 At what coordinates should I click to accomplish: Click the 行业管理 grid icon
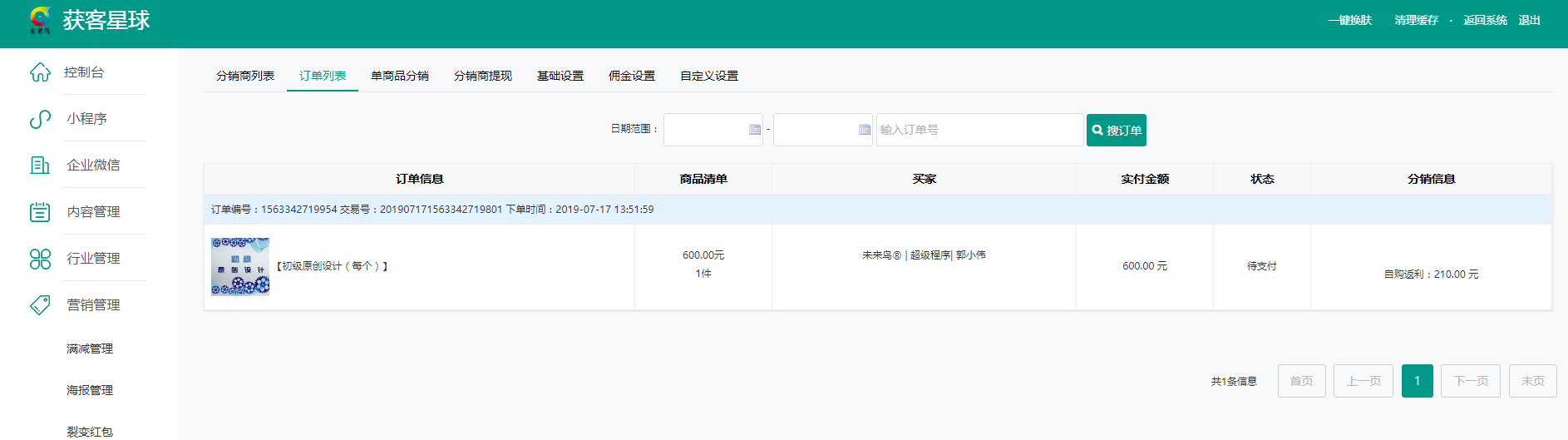40,259
